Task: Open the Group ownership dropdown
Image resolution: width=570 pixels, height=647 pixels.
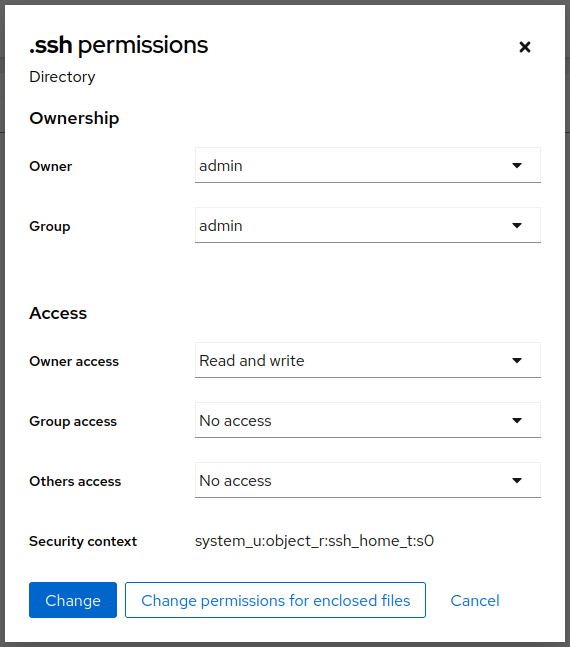Action: tap(368, 225)
